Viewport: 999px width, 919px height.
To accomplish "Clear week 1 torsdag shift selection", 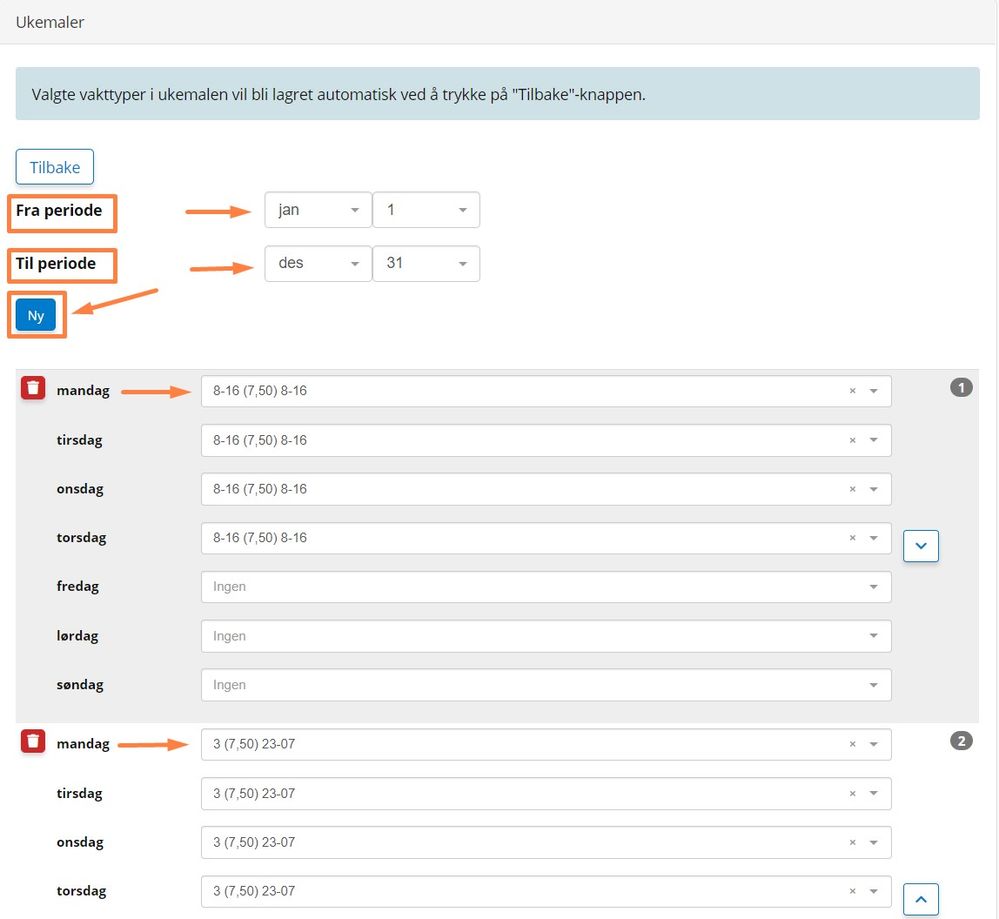I will pyautogui.click(x=852, y=538).
